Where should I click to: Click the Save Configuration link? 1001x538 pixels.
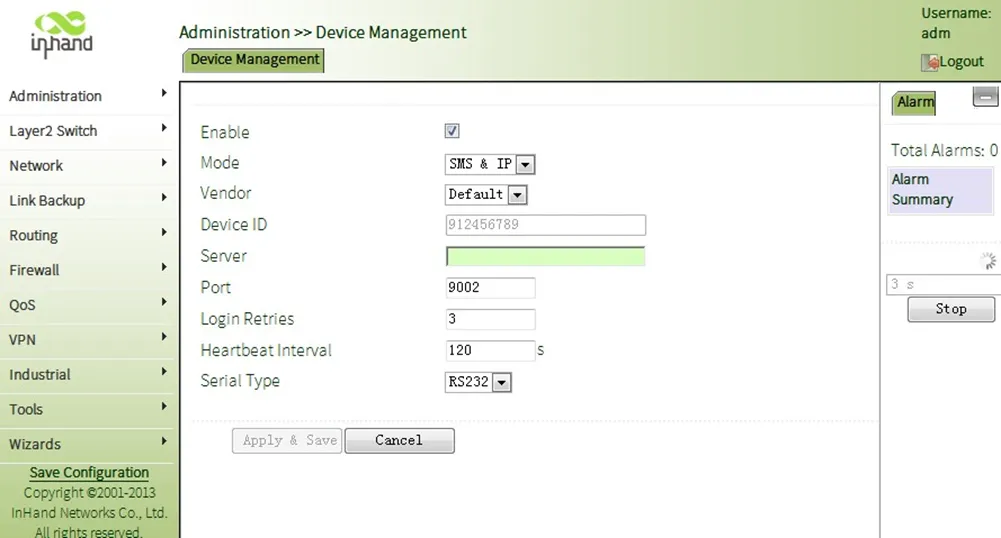(89, 472)
